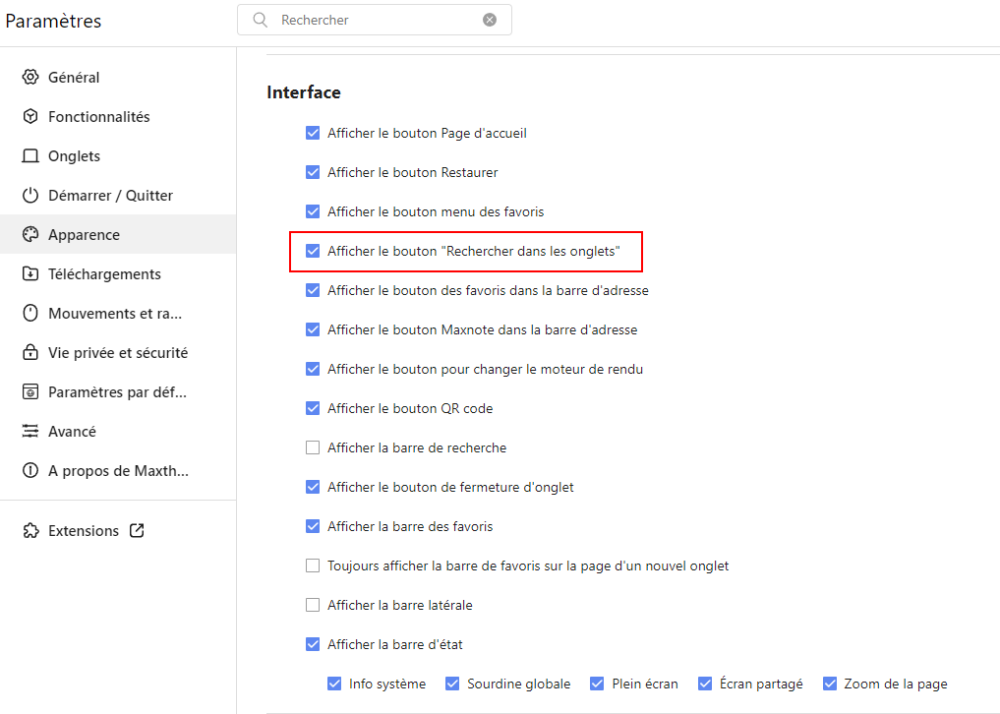Click the Extensions puzzle piece icon
Viewport: 1000px width, 714px height.
[x=30, y=531]
